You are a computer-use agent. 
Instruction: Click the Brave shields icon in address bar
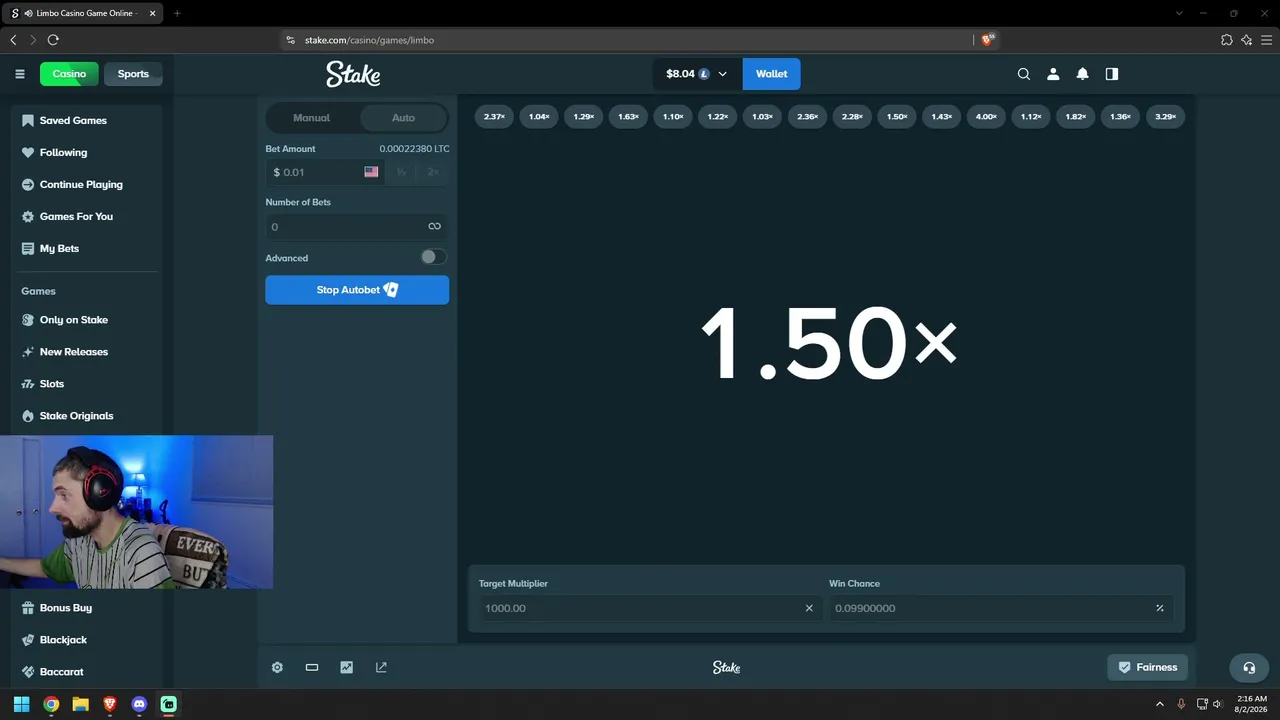coord(987,40)
